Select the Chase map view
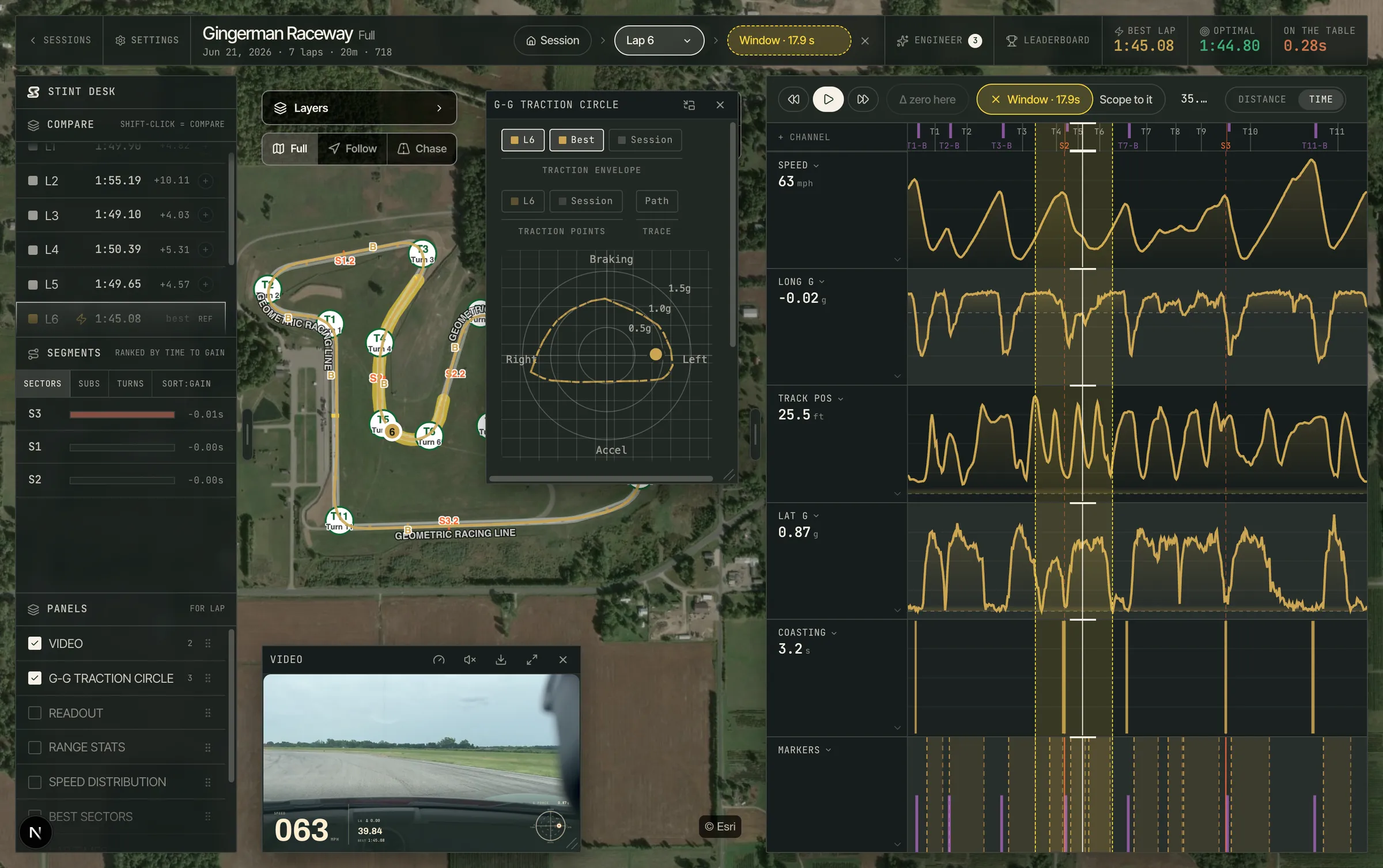The height and width of the screenshot is (868, 1383). (x=422, y=149)
